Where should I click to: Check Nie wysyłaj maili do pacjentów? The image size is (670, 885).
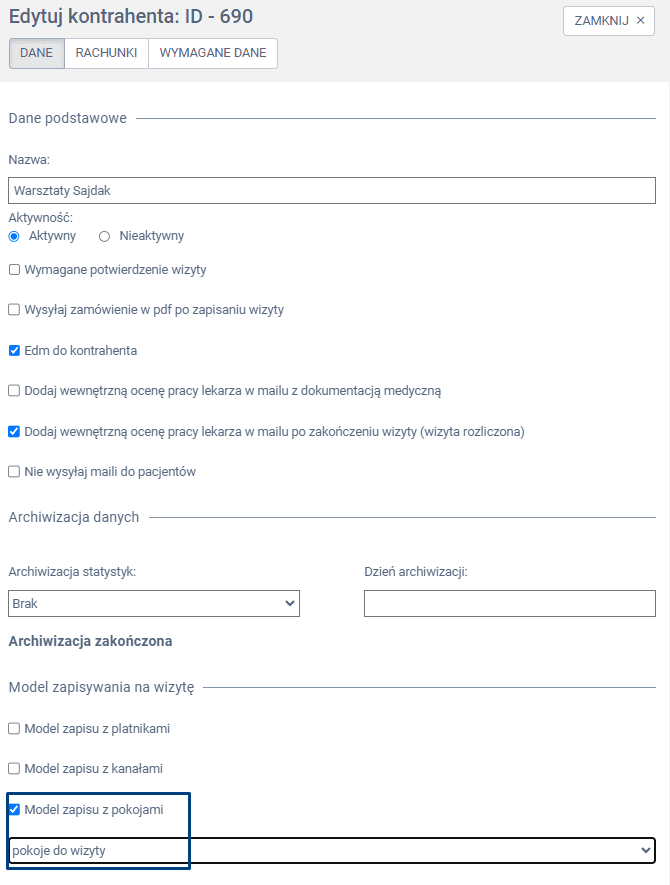coord(14,472)
